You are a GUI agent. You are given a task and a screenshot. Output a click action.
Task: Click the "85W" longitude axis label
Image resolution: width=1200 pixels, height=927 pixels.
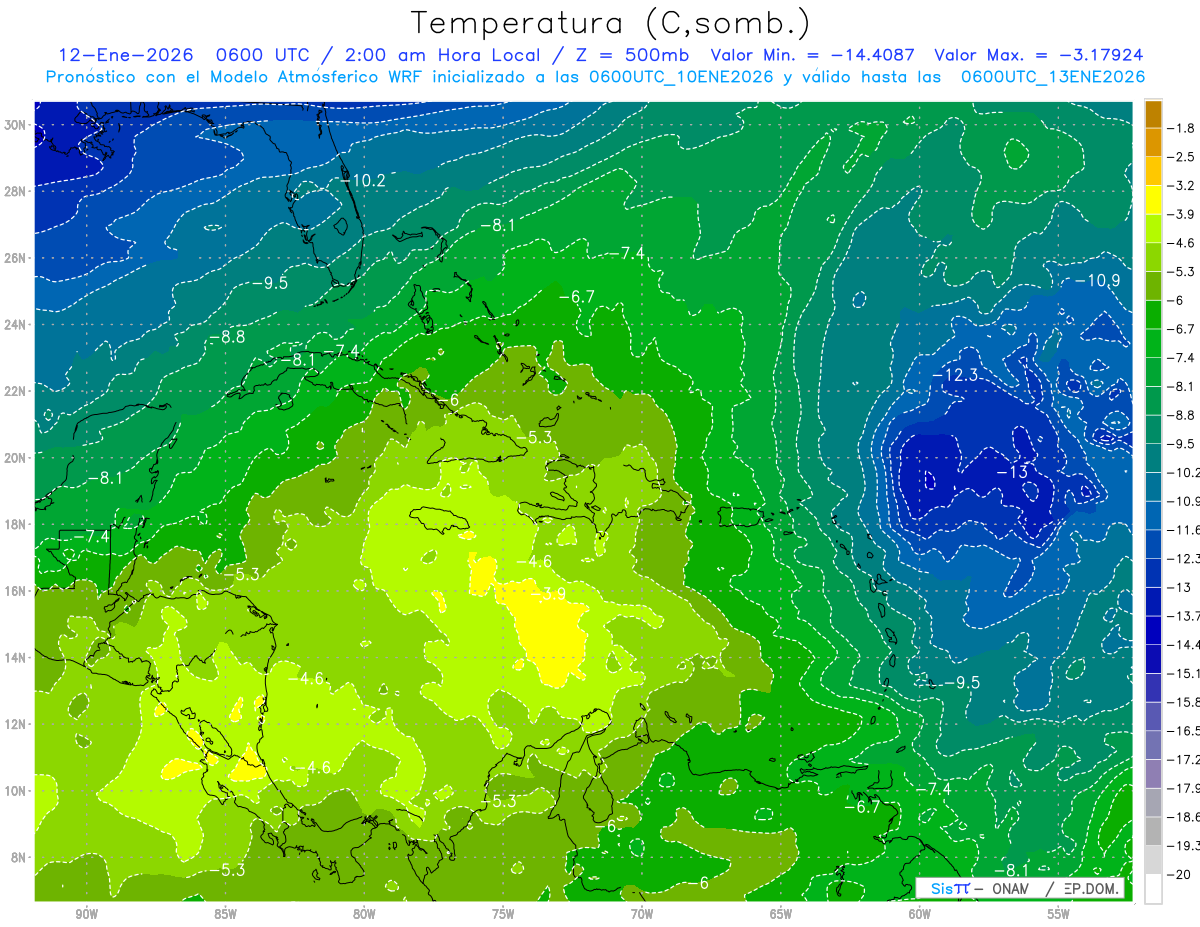[x=225, y=915]
